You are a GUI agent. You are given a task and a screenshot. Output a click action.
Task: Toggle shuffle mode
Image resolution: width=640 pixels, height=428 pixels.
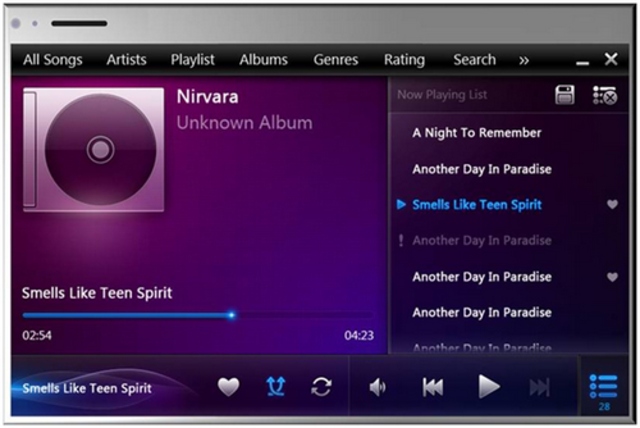[276, 386]
